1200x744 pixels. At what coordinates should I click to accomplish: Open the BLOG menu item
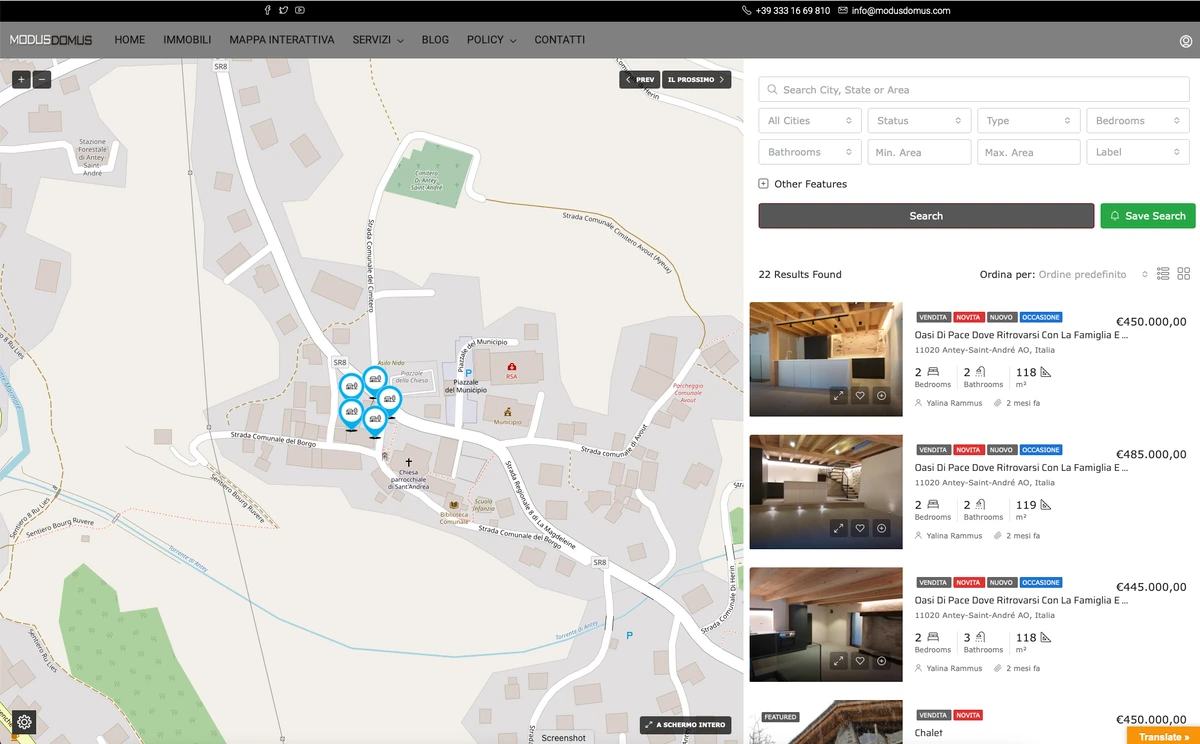pos(435,40)
